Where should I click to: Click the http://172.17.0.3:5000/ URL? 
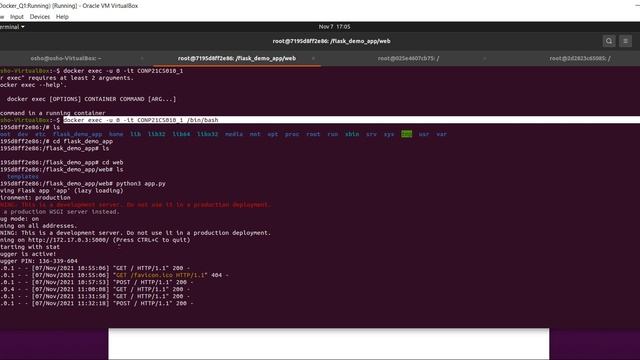[x=69, y=240]
